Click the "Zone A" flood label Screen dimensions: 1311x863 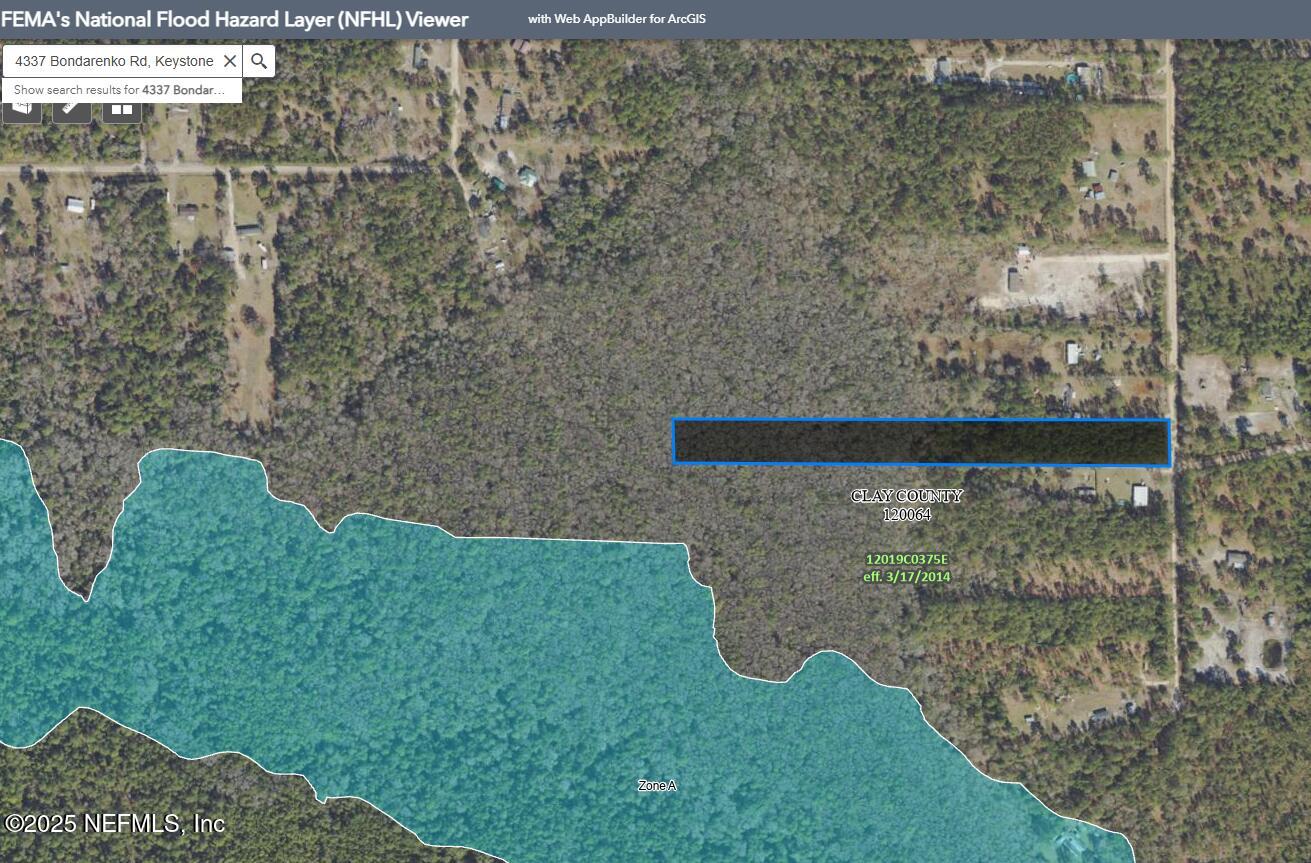[x=657, y=786]
